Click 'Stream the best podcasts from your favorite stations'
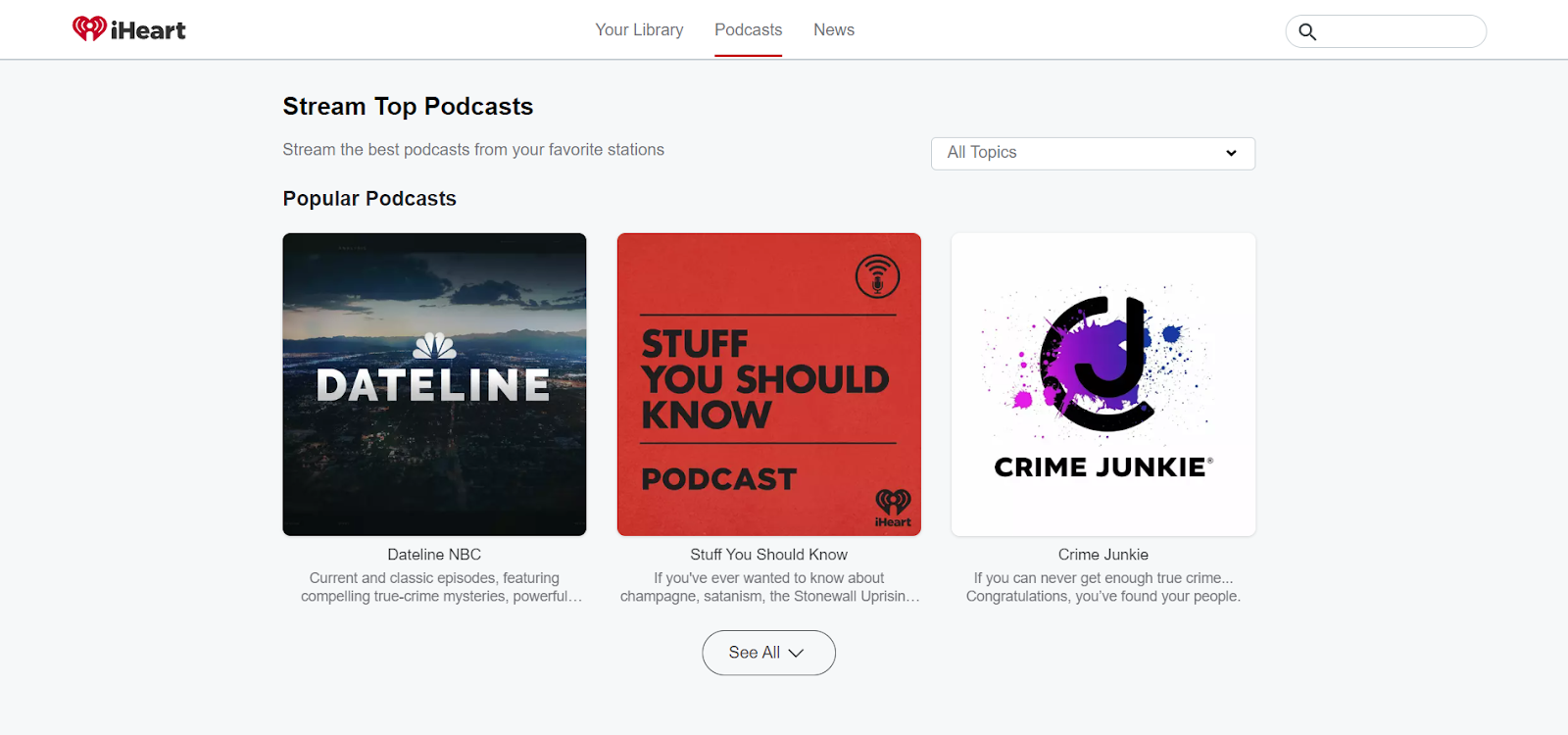The image size is (1568, 735). coord(473,150)
